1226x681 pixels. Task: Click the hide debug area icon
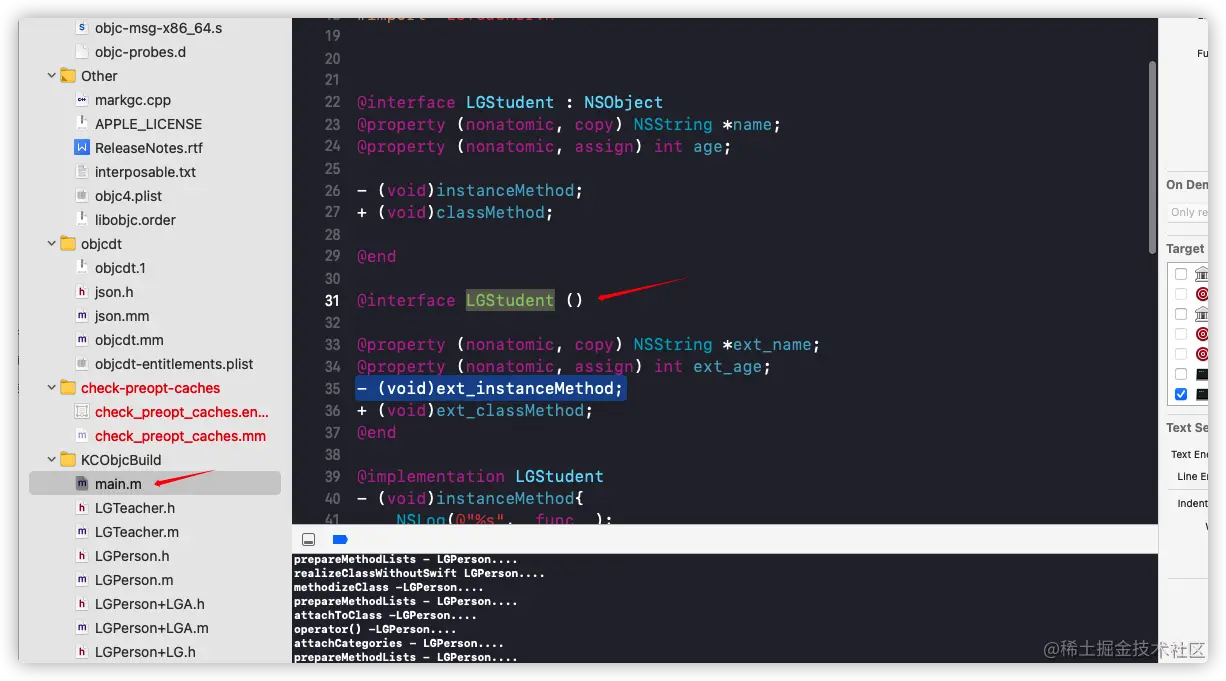pos(308,539)
